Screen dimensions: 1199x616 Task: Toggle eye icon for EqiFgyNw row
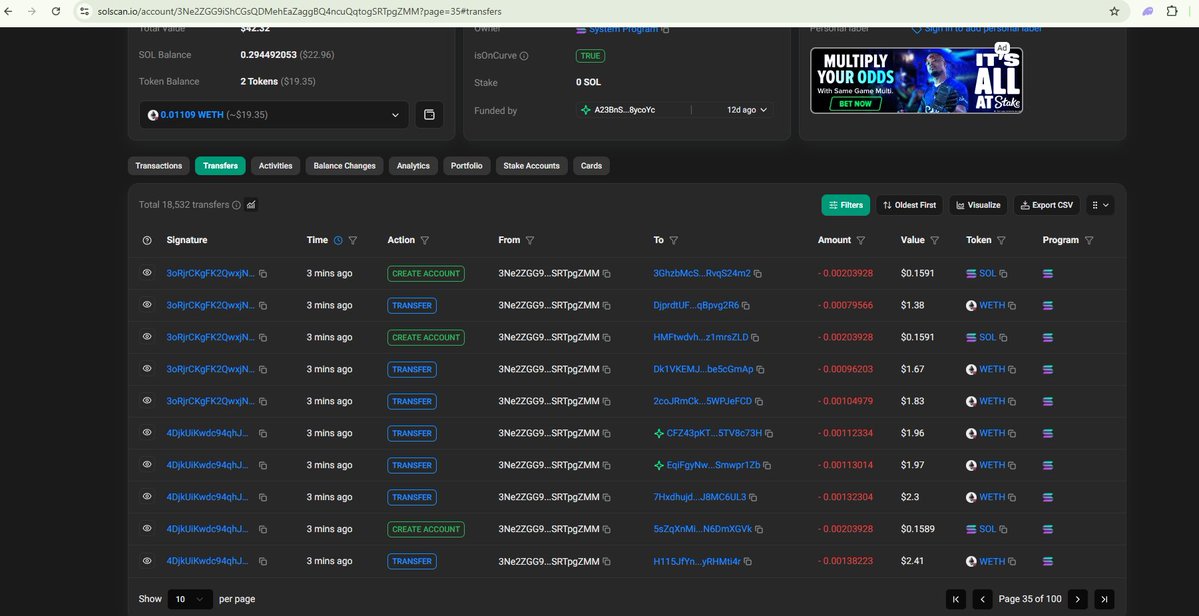pos(147,465)
